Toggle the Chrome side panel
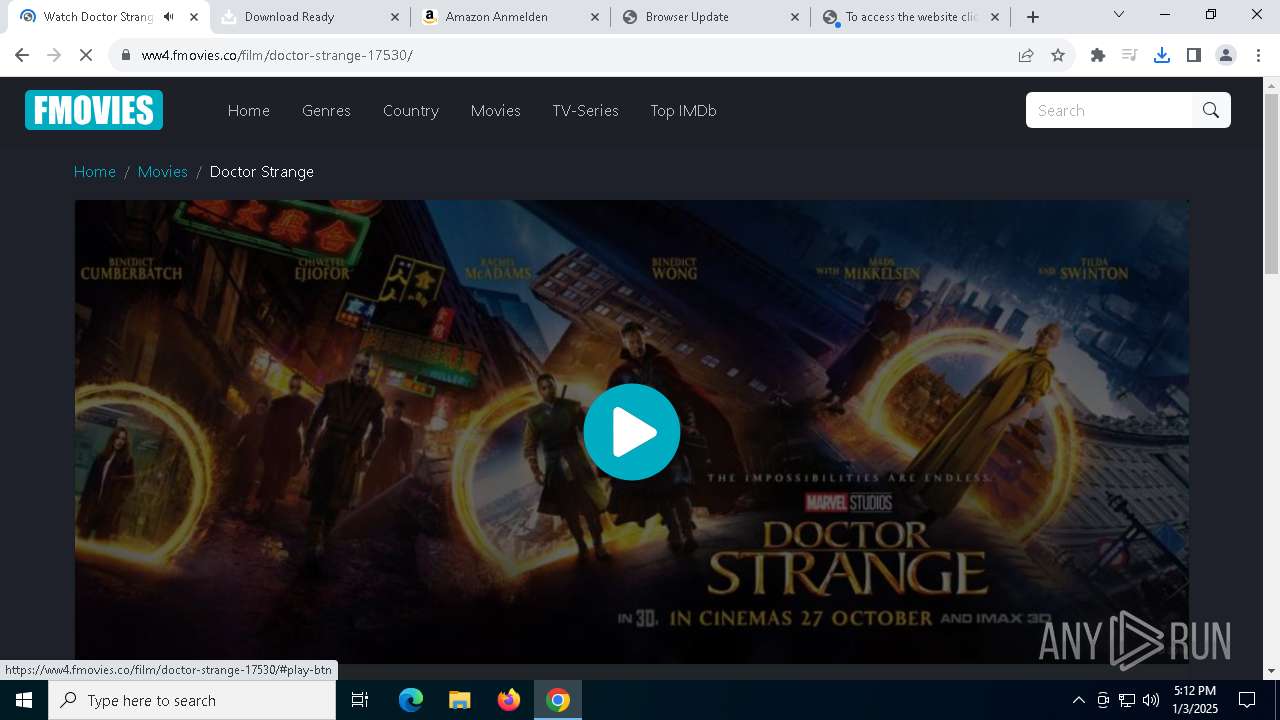 [1194, 55]
